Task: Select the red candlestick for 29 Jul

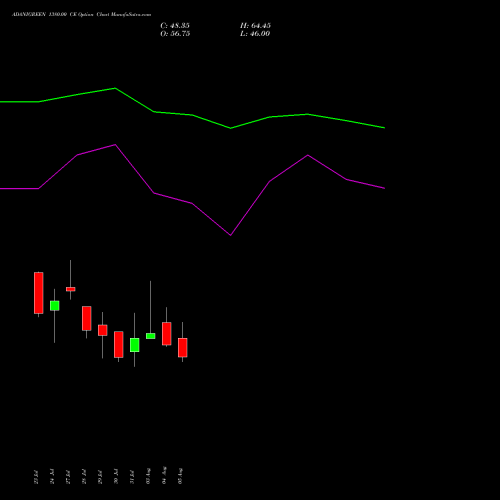Action: tap(103, 330)
